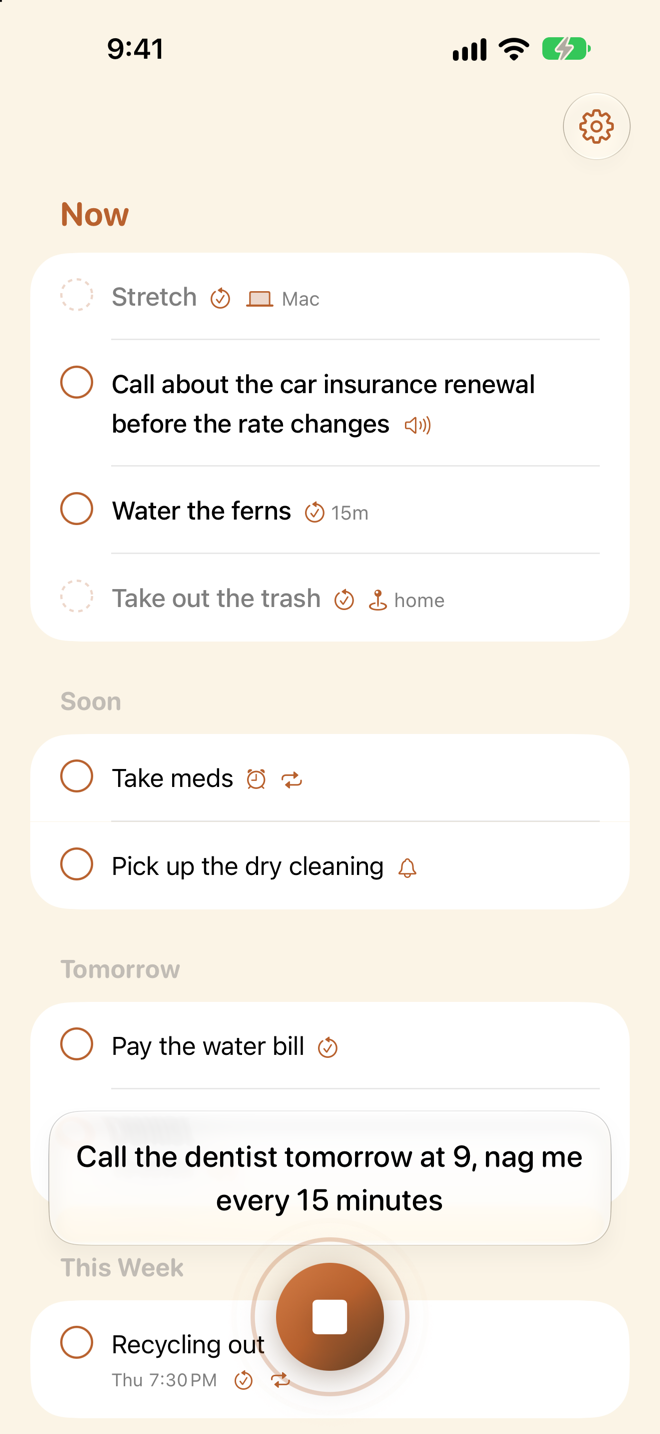Tap the home location pin icon
Image resolution: width=660 pixels, height=1434 pixels.
377,600
